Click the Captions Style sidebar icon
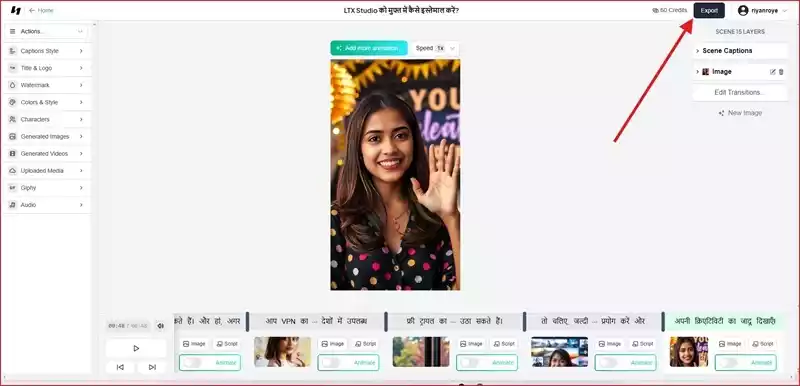Image resolution: width=800 pixels, height=386 pixels. click(12, 51)
